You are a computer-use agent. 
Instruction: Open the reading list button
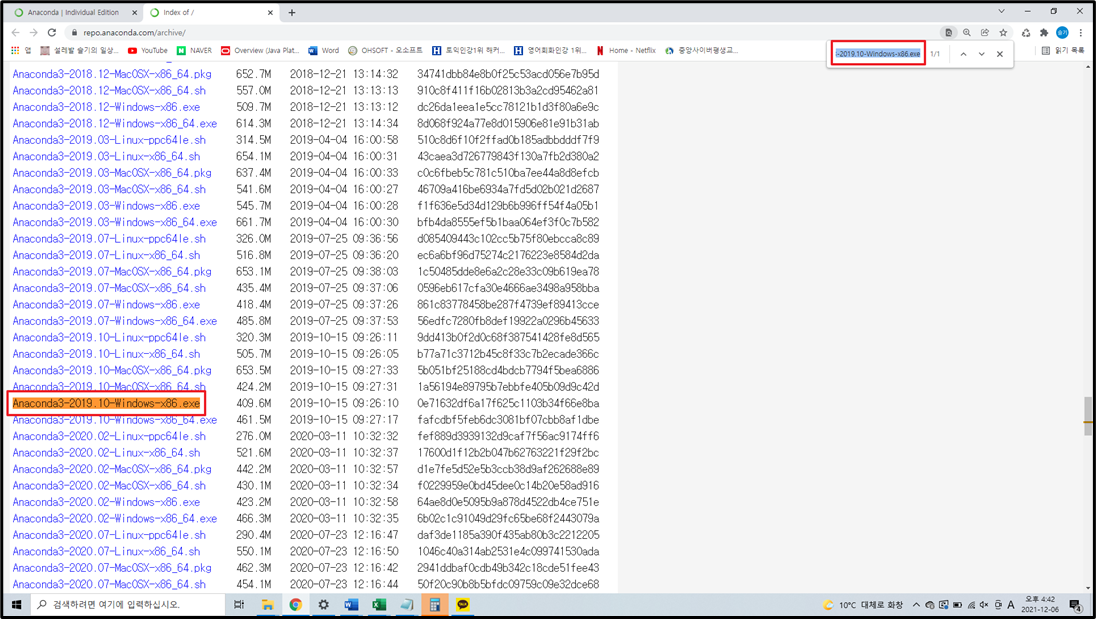tap(1063, 50)
